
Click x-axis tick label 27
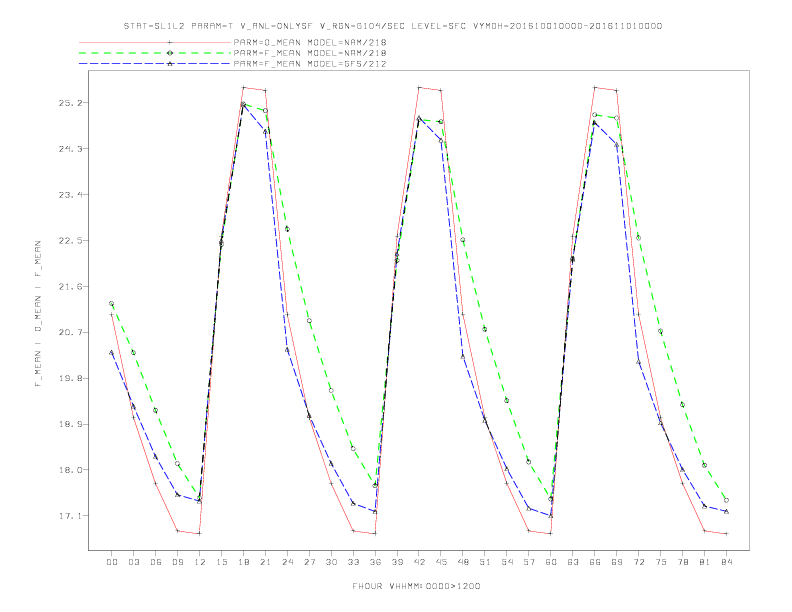[x=309, y=562]
